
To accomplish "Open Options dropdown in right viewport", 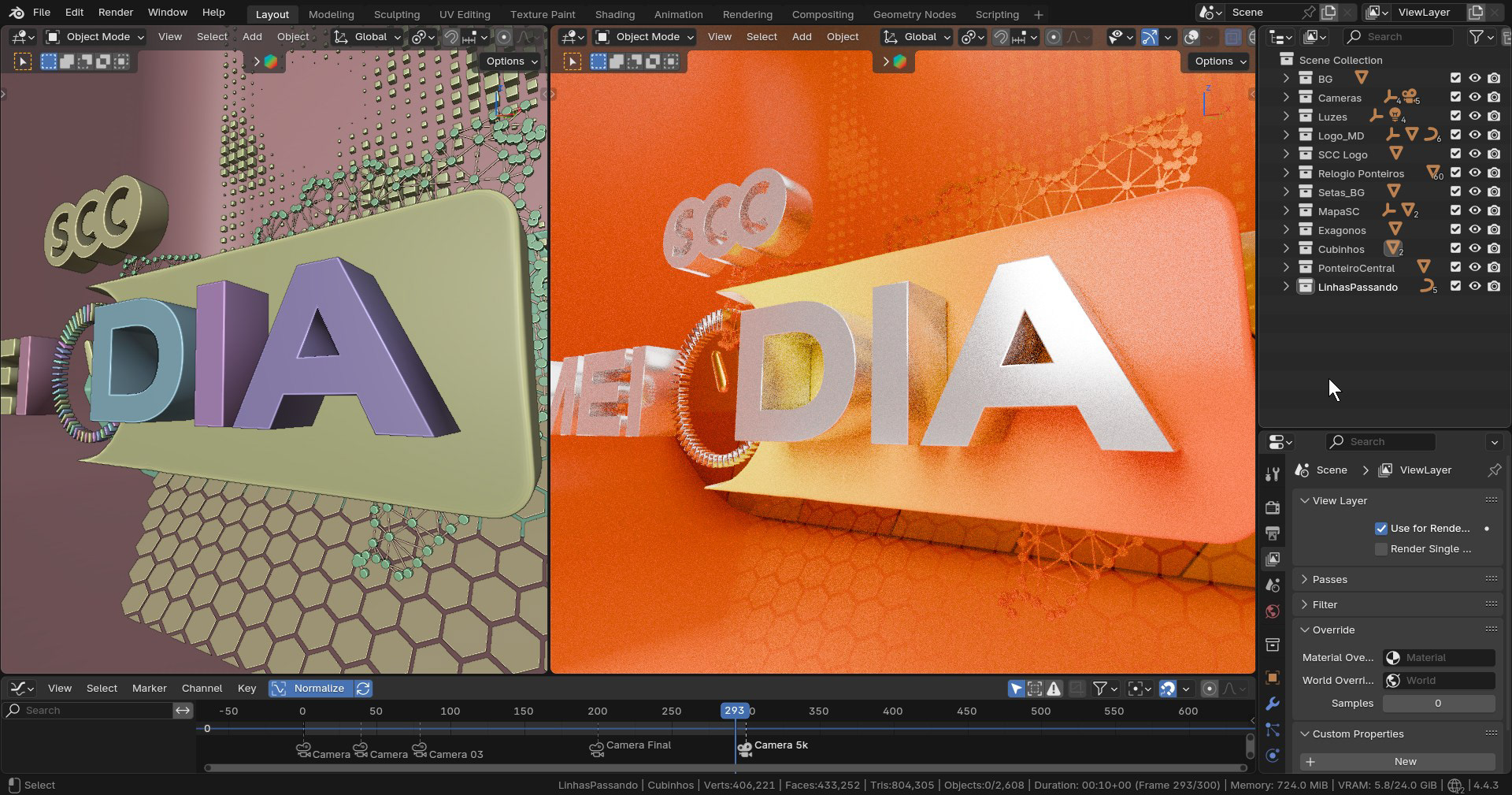I will pyautogui.click(x=1218, y=61).
